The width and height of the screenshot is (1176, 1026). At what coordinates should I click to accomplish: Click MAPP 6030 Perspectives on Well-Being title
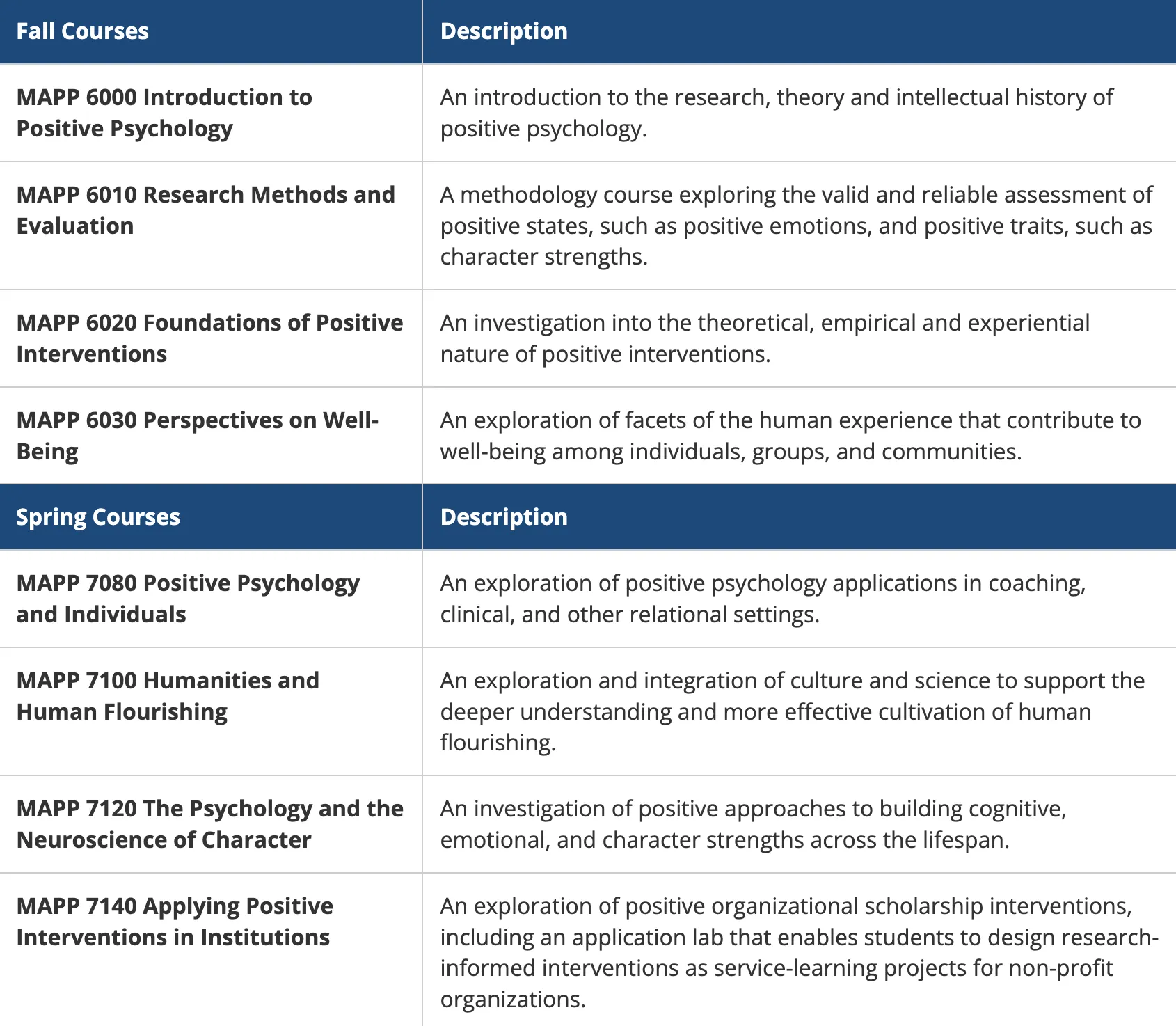197,436
